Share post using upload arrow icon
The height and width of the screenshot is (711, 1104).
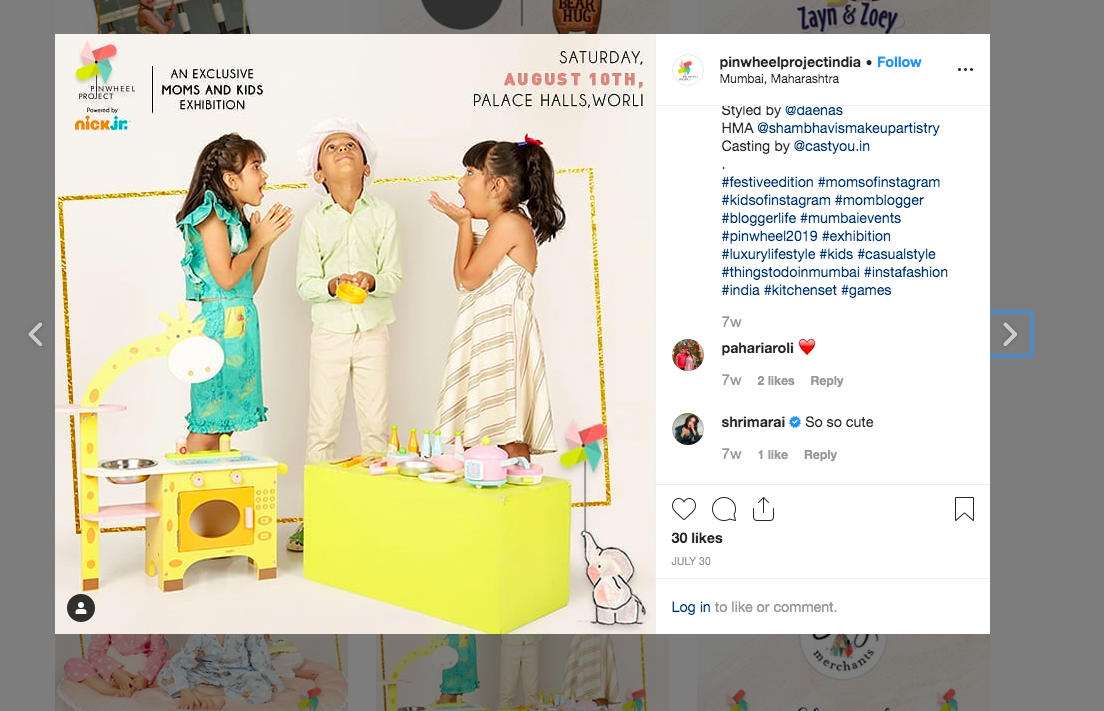click(x=763, y=509)
